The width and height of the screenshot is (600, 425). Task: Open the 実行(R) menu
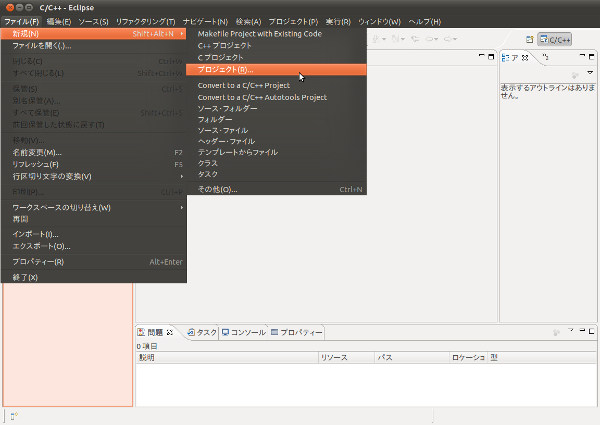click(338, 22)
